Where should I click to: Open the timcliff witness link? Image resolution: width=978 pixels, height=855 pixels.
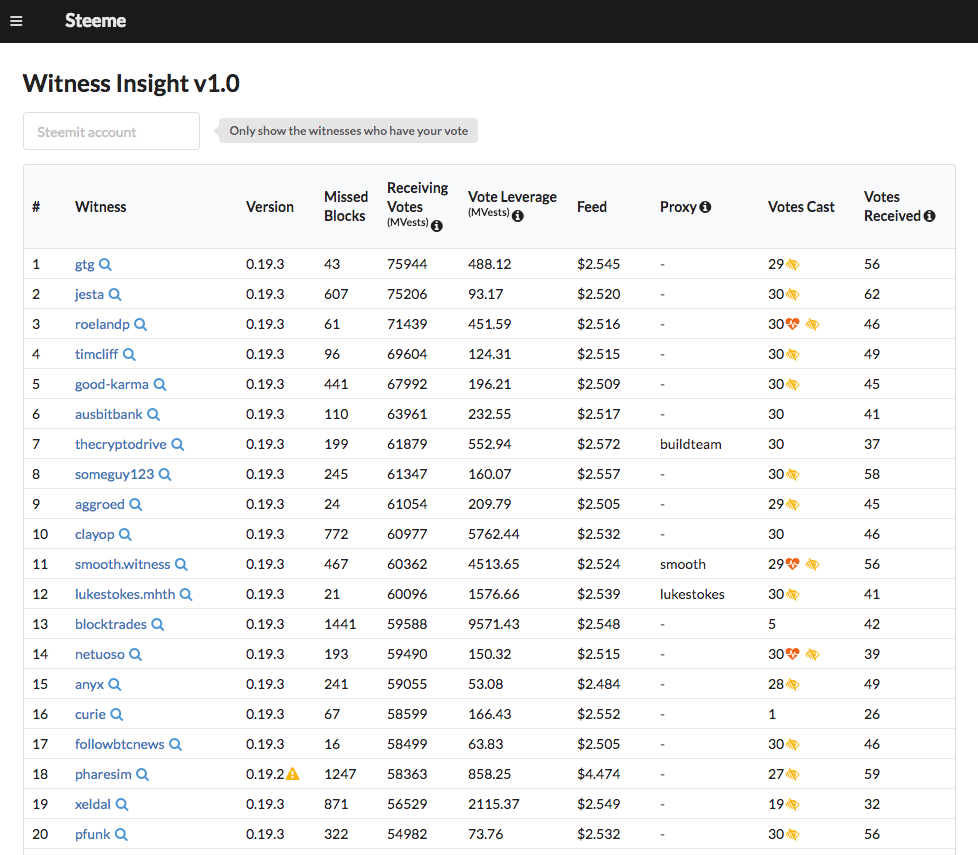coord(96,354)
